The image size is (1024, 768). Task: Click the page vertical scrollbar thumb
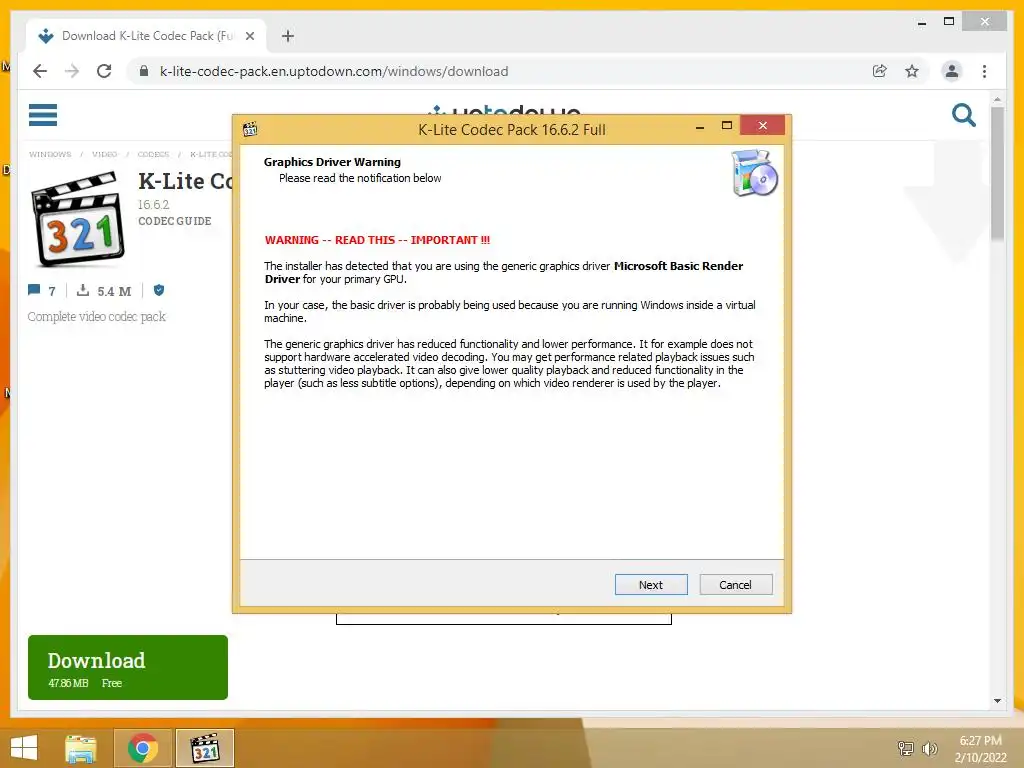point(997,173)
